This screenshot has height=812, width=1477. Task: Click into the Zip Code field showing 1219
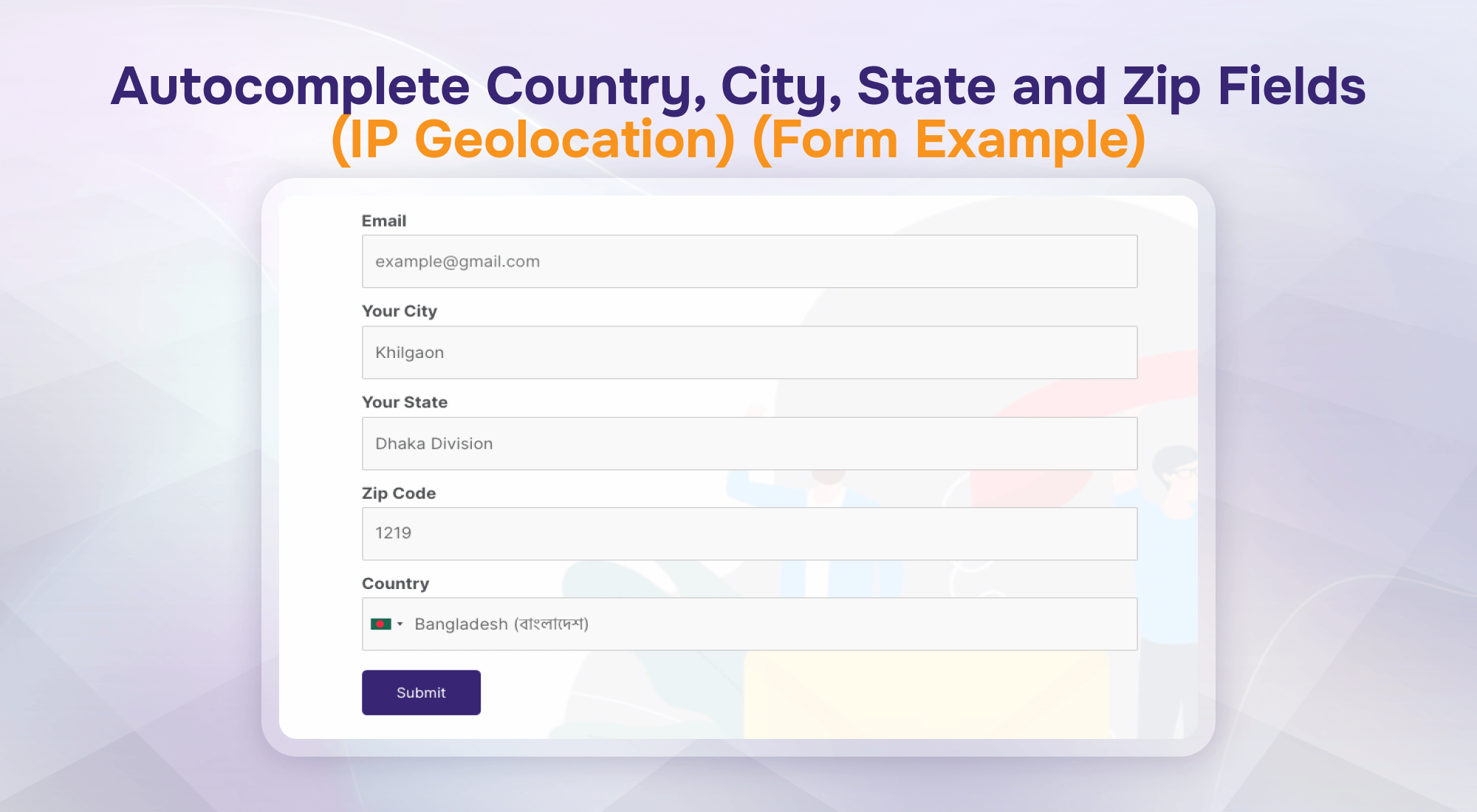click(x=750, y=534)
